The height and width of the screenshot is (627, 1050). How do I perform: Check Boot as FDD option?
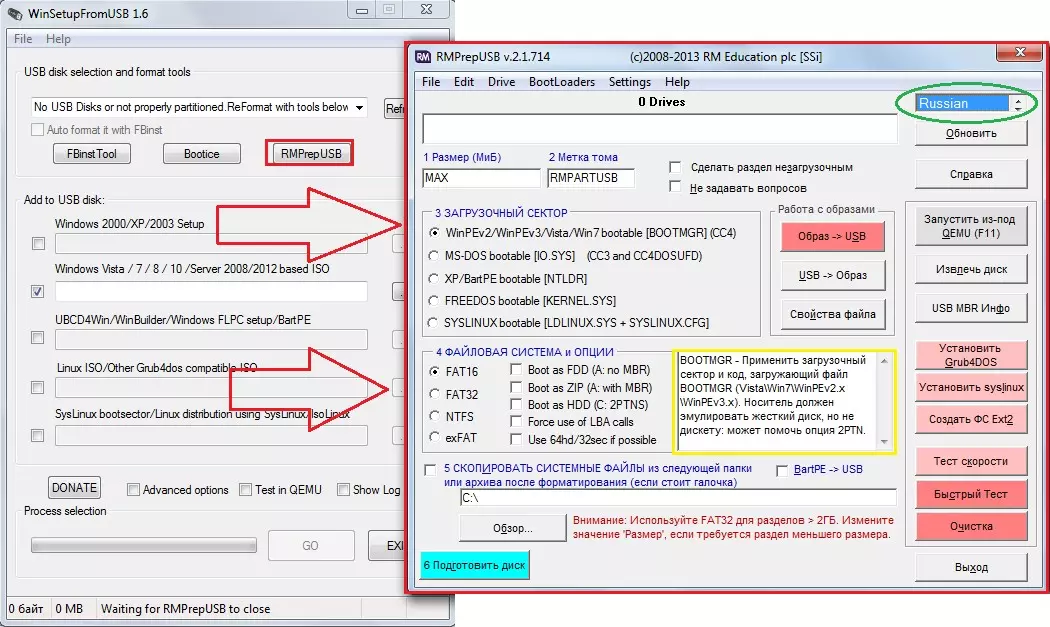pyautogui.click(x=516, y=369)
